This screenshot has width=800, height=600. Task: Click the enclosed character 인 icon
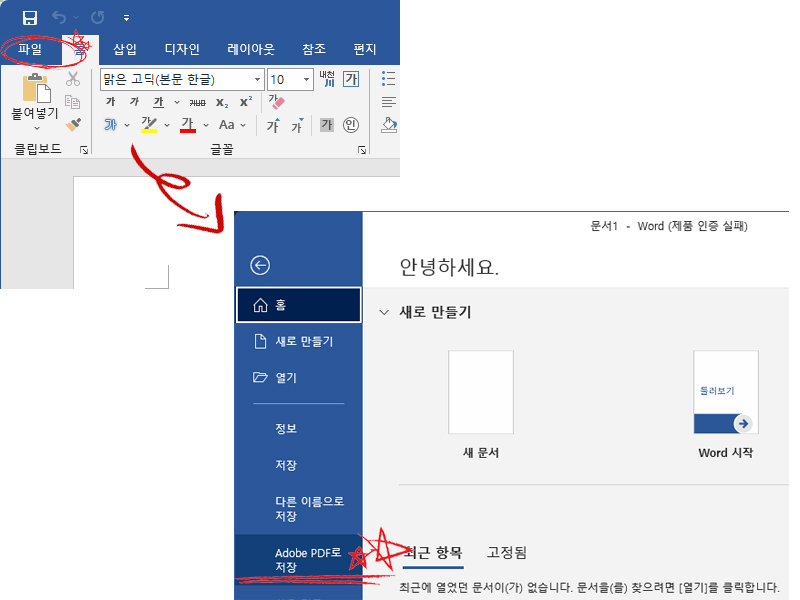(x=351, y=124)
